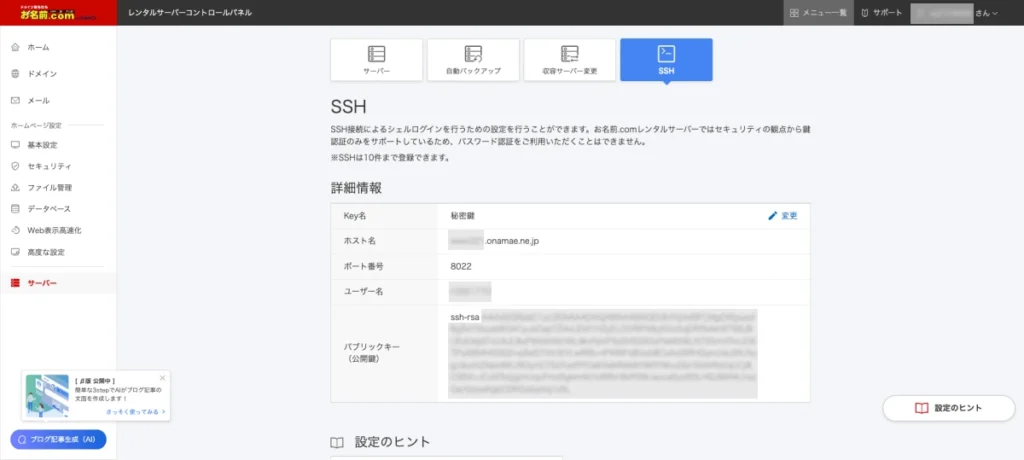Image resolution: width=1024 pixels, height=460 pixels.
Task: Open ドメイン in the sidebar
Action: click(x=41, y=73)
